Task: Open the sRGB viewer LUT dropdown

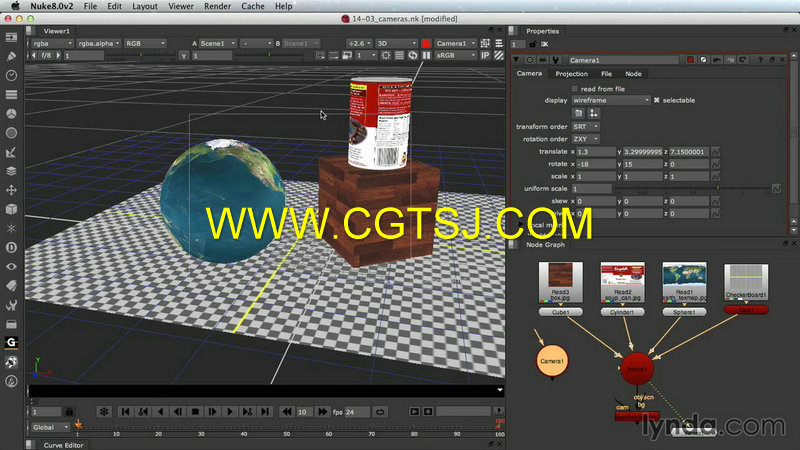Action: coord(456,55)
